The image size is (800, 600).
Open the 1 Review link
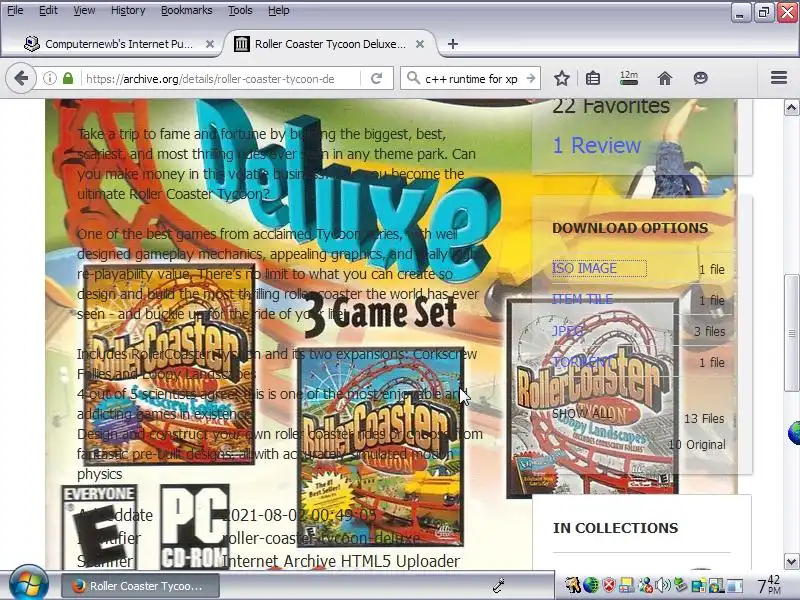(596, 145)
